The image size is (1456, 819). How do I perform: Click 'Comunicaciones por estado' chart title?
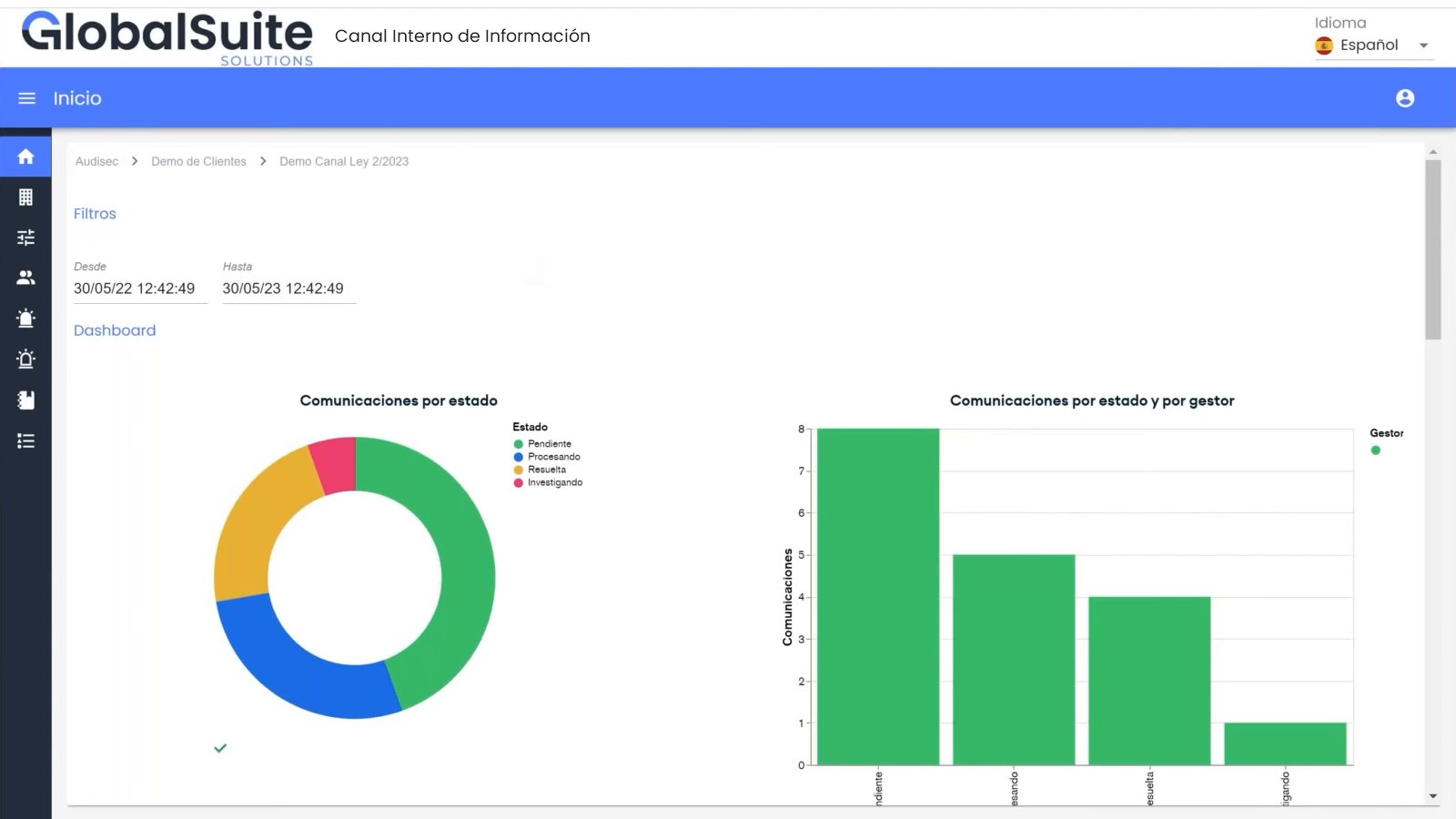[399, 400]
